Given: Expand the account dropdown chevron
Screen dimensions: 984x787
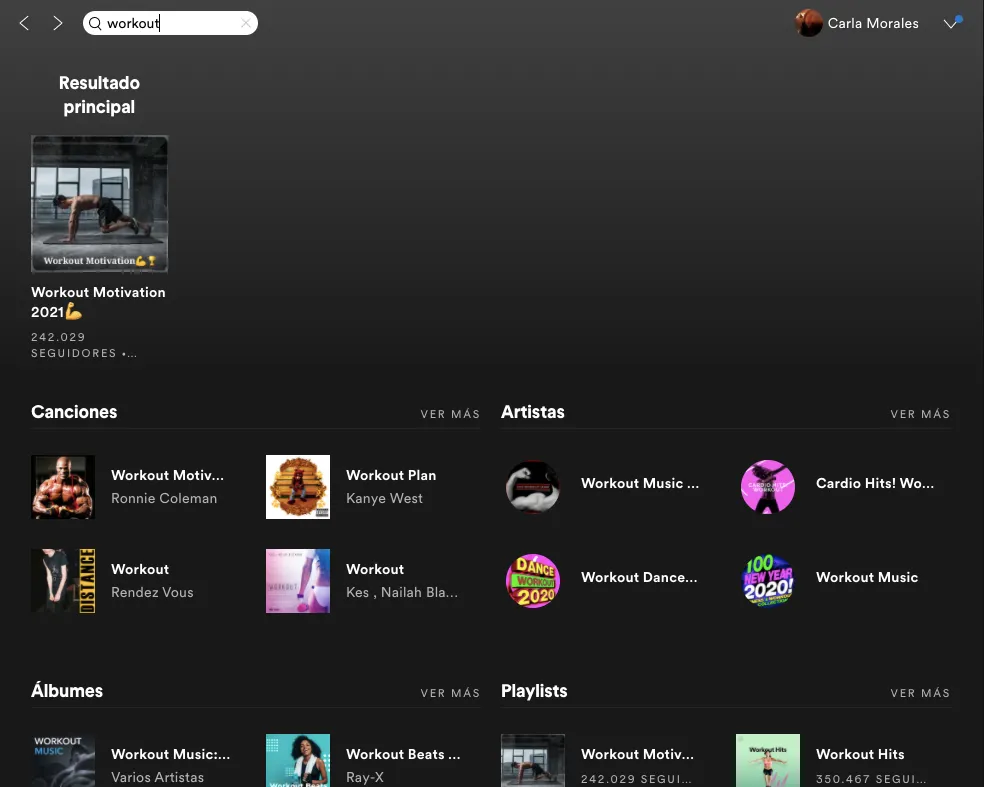Looking at the screenshot, I should (951, 24).
